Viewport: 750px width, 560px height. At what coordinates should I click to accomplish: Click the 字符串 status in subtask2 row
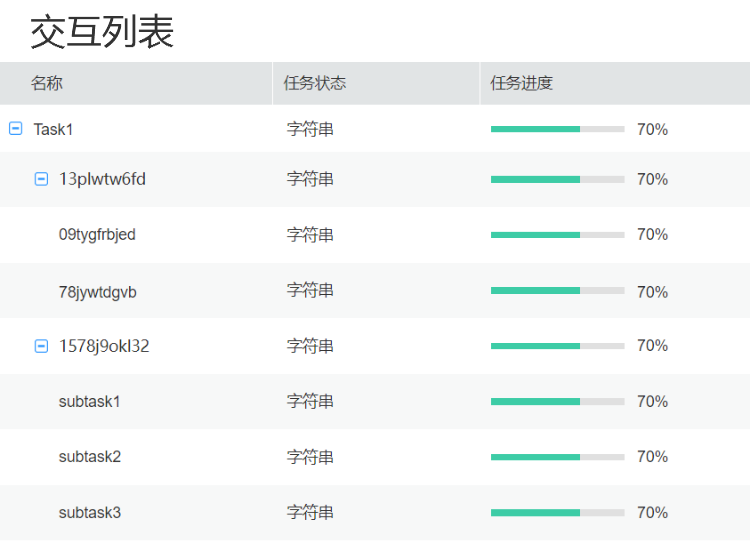click(x=310, y=457)
